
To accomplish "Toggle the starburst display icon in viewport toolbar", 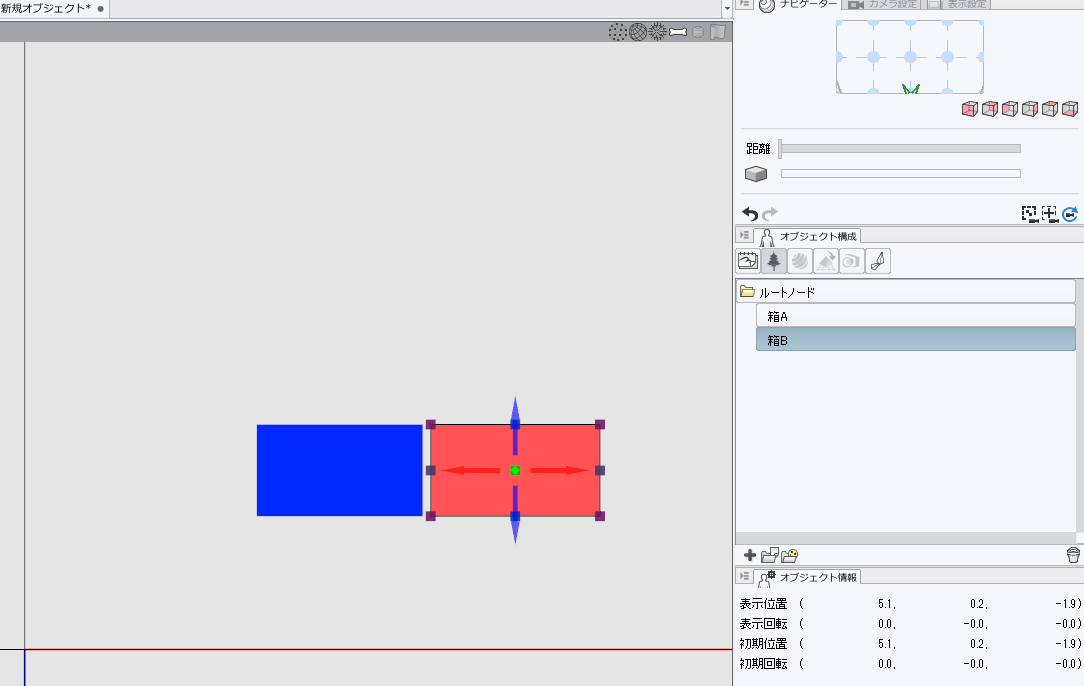I will [x=657, y=32].
